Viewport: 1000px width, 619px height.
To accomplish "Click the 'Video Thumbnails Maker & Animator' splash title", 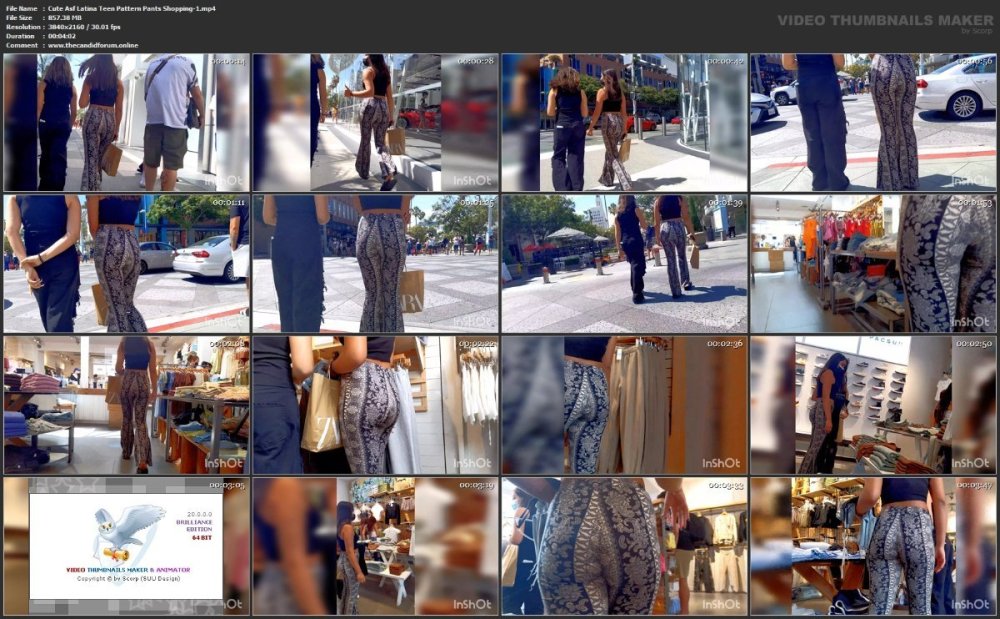I will [128, 569].
